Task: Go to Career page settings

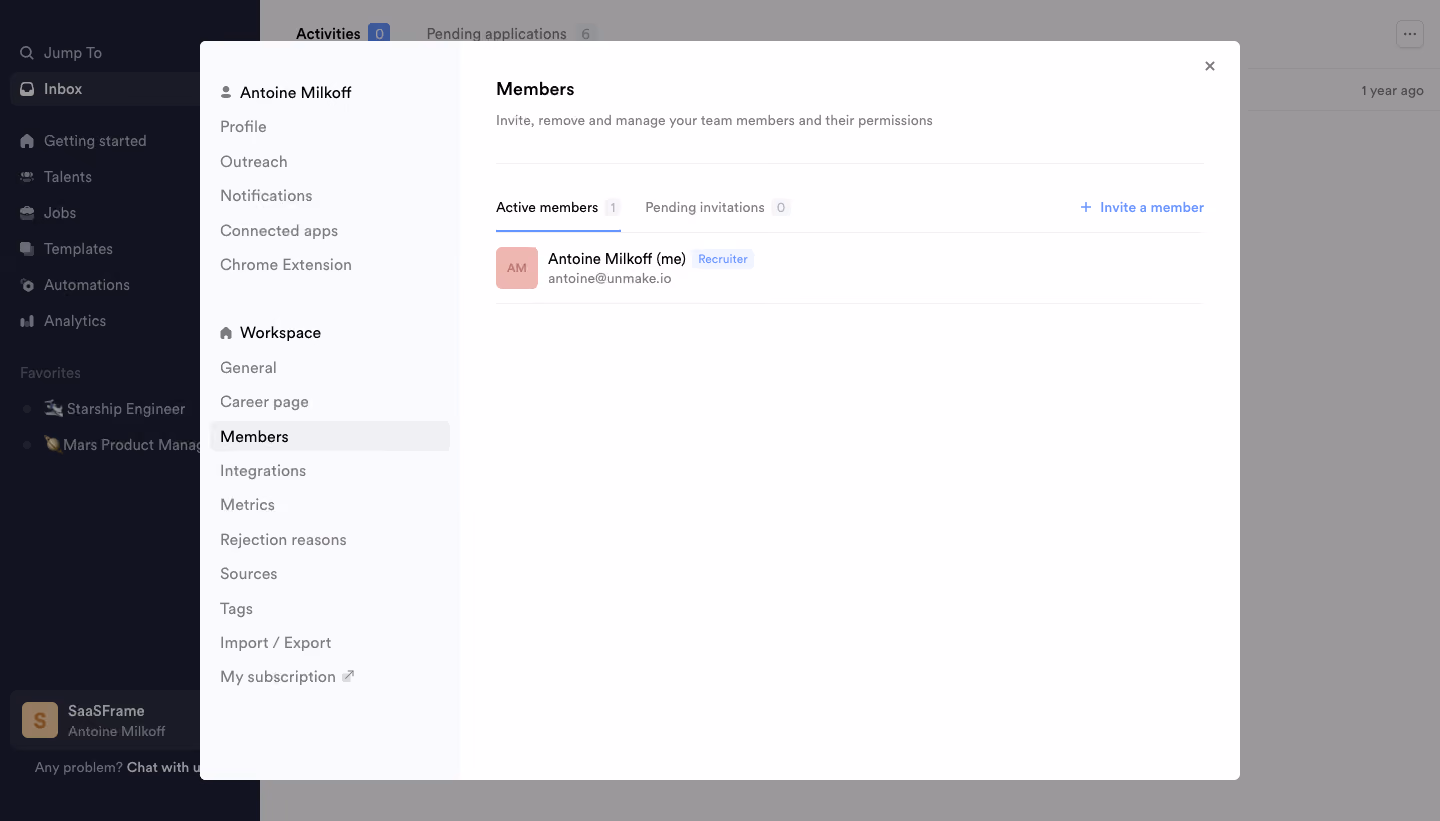Action: 264,402
